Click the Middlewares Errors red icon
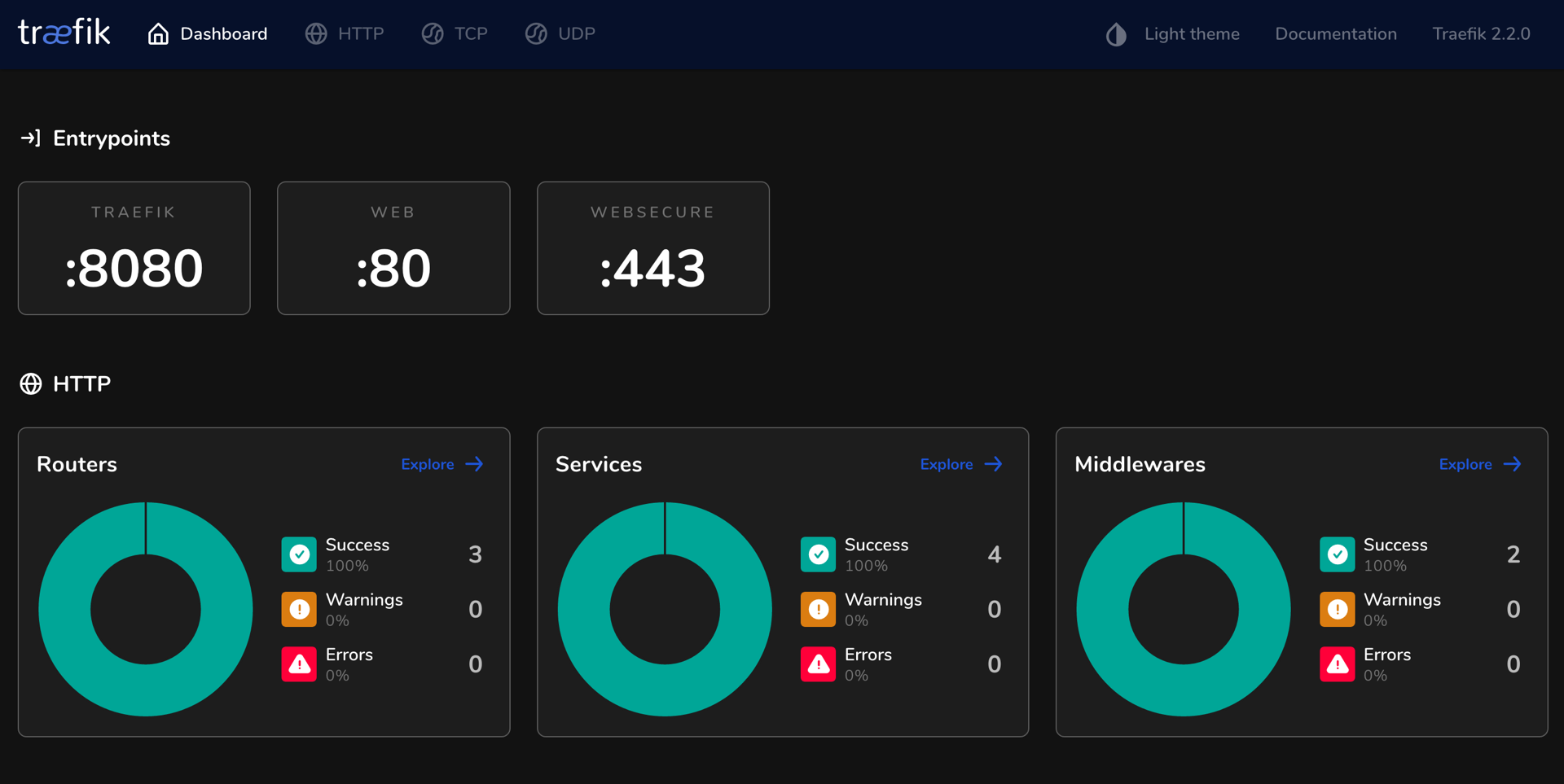Screen dimensions: 1564x784 1337,664
